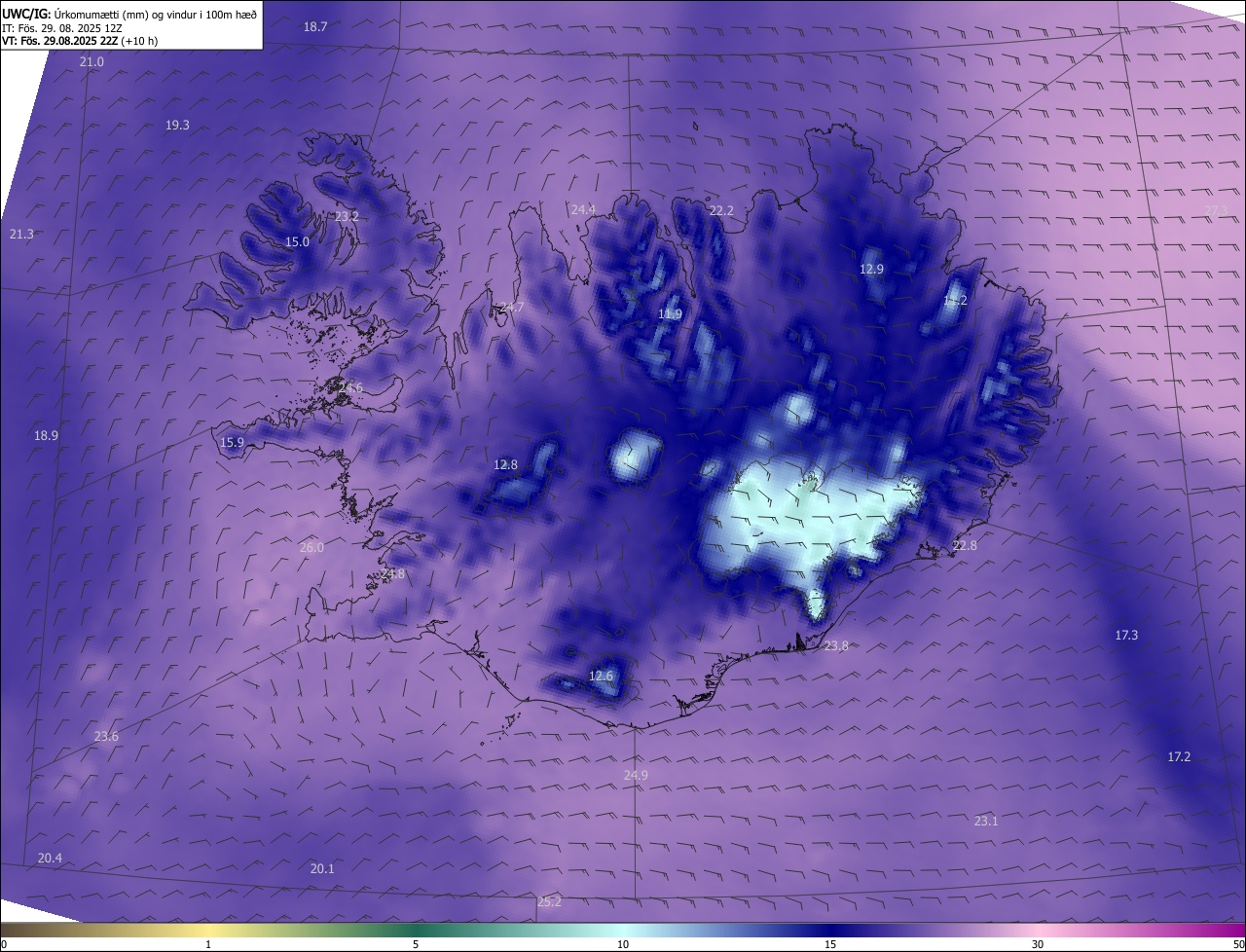Click the colorbar tick label 0

(x=4, y=945)
